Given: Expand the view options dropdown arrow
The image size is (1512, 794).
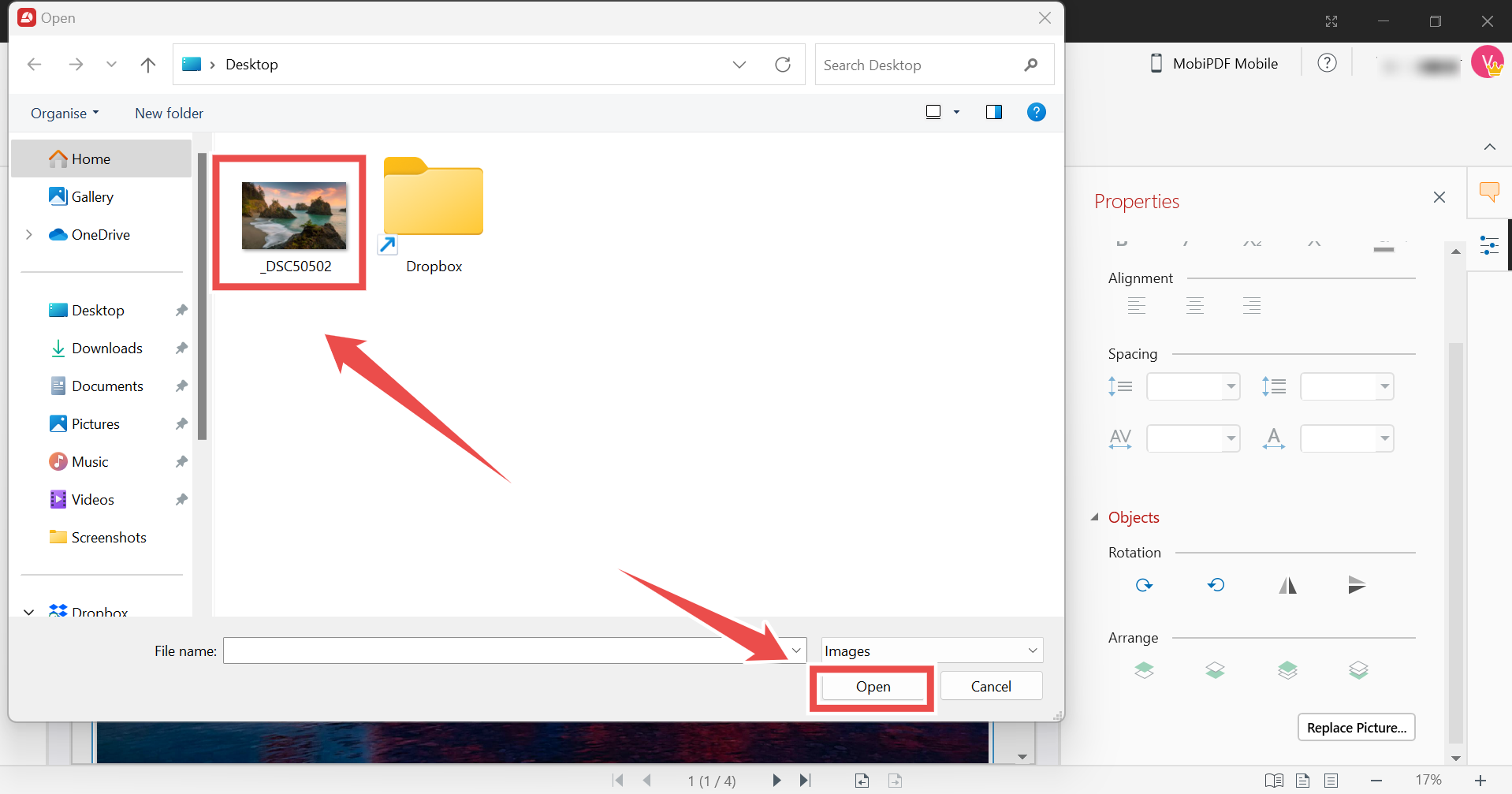Looking at the screenshot, I should [x=956, y=111].
